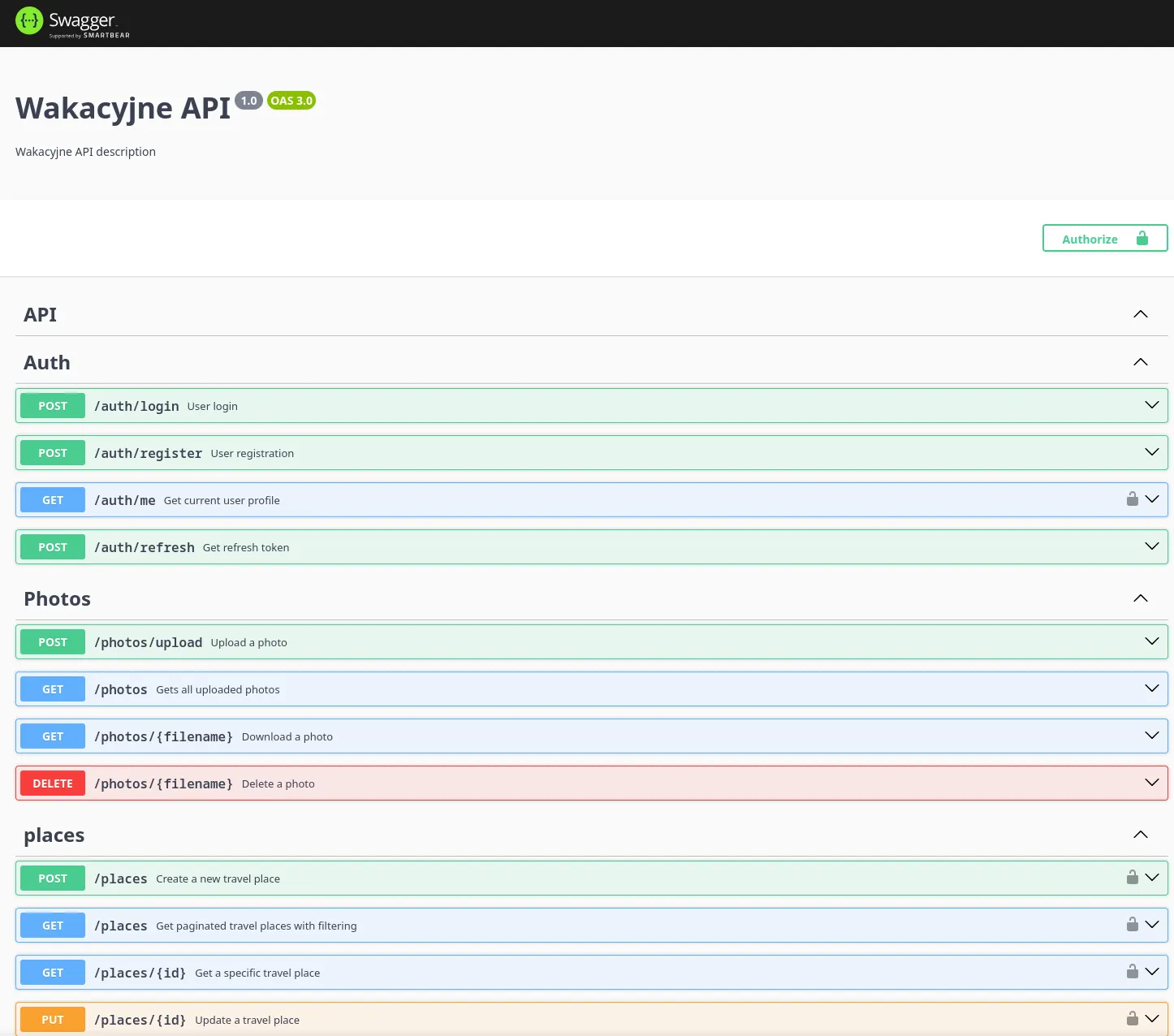Click the 1.0 version badge
Image resolution: width=1174 pixels, height=1036 pixels.
tap(248, 100)
